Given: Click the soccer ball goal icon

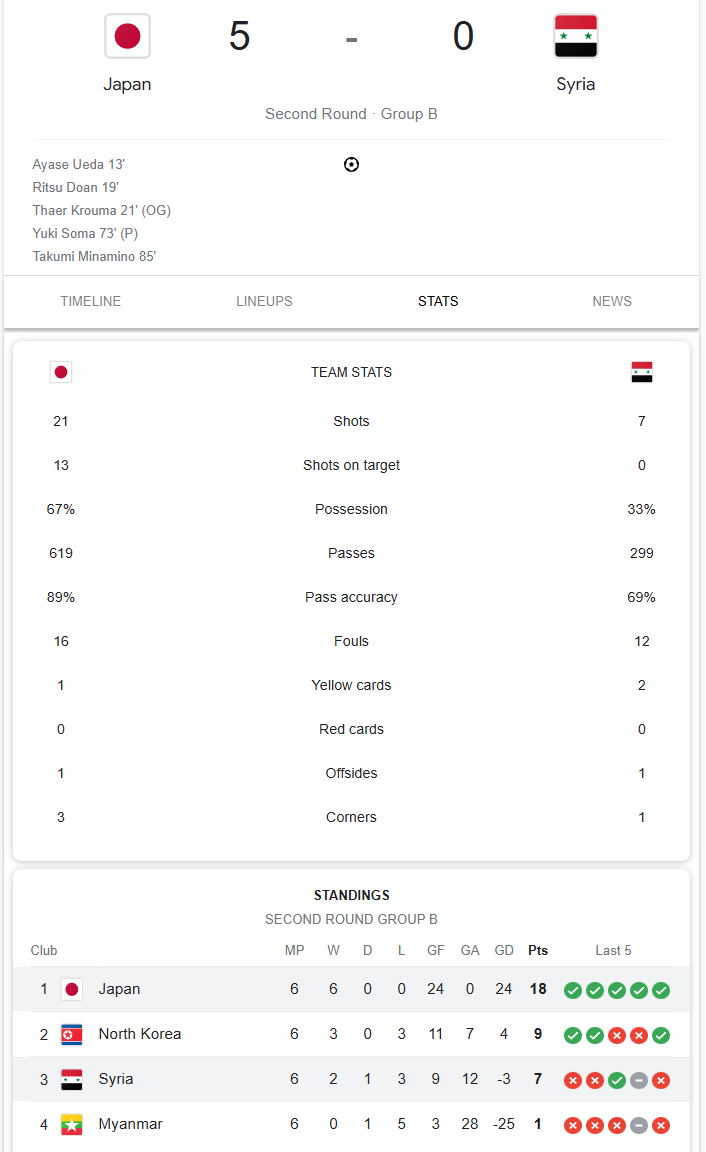Looking at the screenshot, I should pos(351,165).
